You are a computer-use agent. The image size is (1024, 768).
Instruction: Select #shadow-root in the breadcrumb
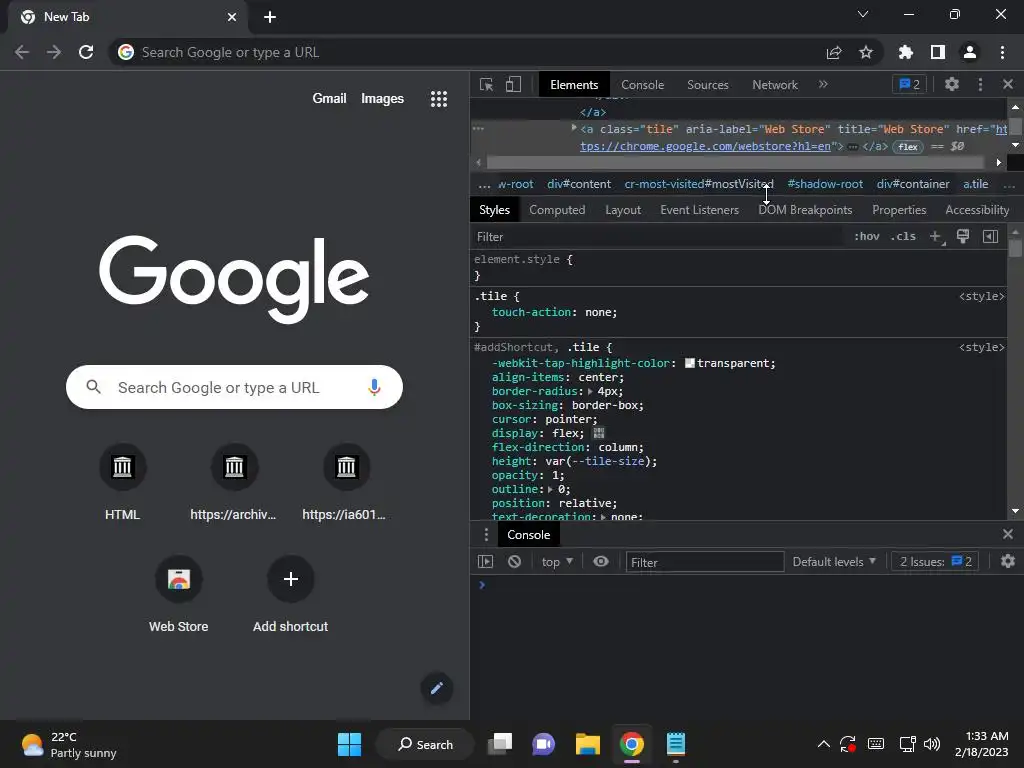pyautogui.click(x=825, y=184)
